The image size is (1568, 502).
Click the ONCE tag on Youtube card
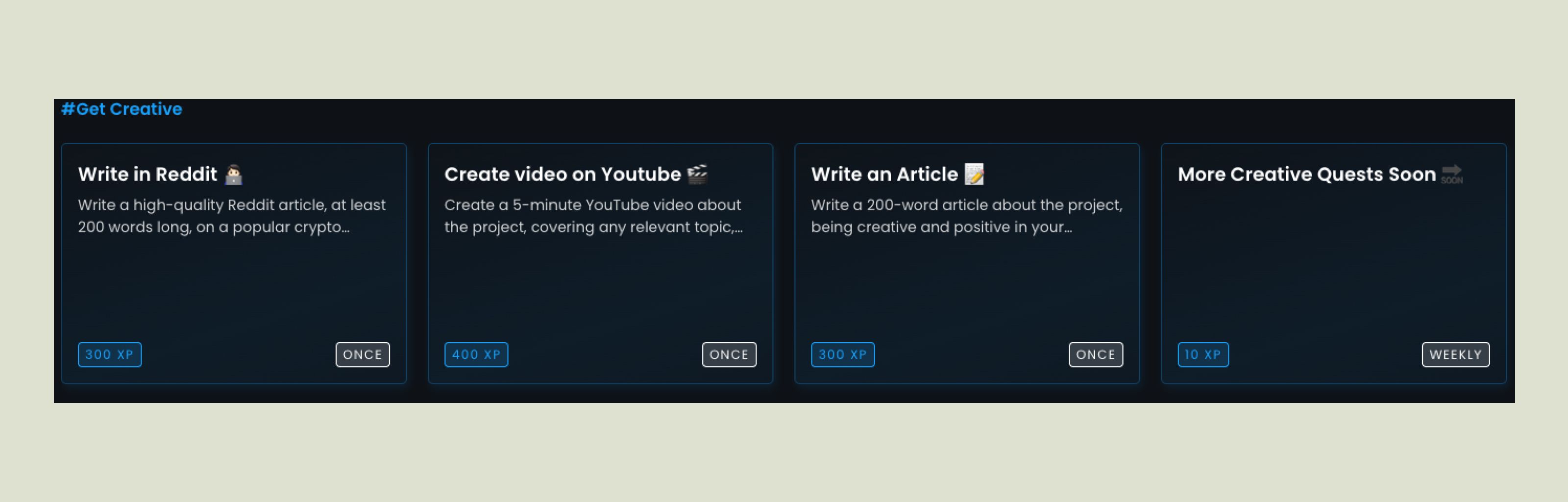coord(729,354)
